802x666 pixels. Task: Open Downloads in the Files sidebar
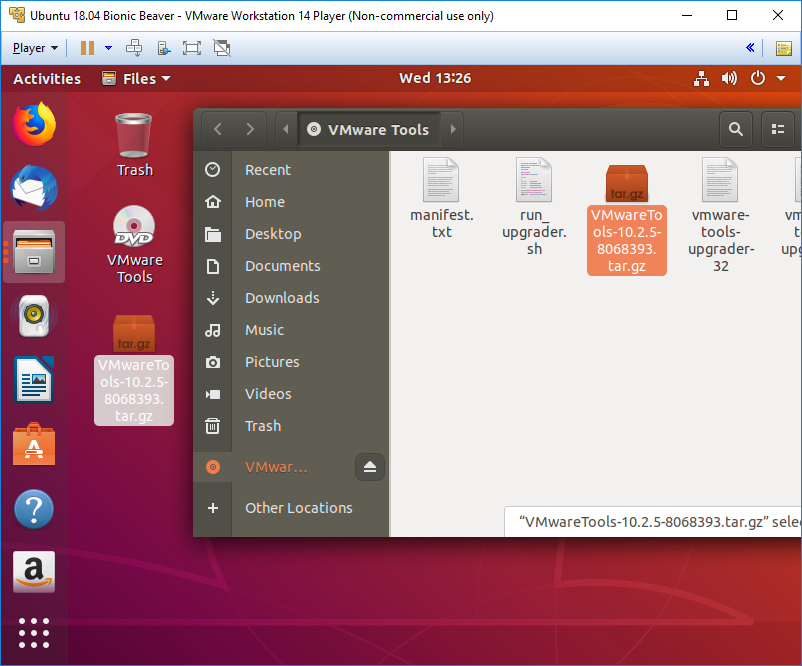coord(291,298)
